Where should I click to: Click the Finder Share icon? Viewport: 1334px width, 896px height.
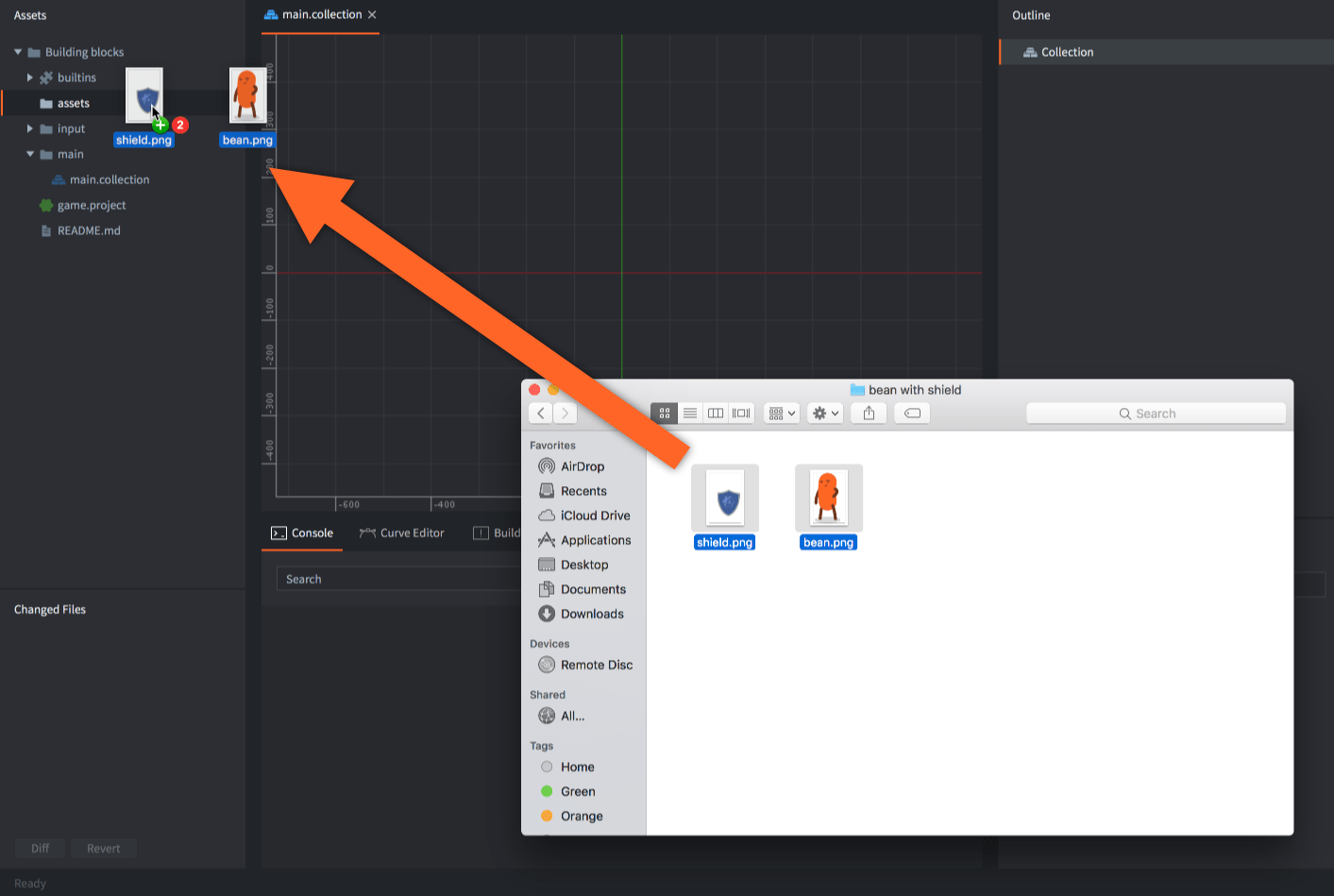pyautogui.click(x=869, y=414)
